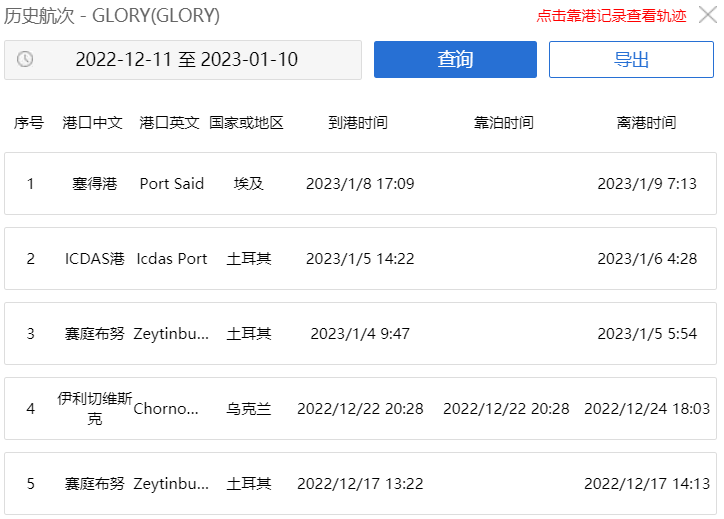Image resolution: width=724 pixels, height=519 pixels.
Task: Click departure time 2023/1/6 4:28
Action: pyautogui.click(x=647, y=259)
